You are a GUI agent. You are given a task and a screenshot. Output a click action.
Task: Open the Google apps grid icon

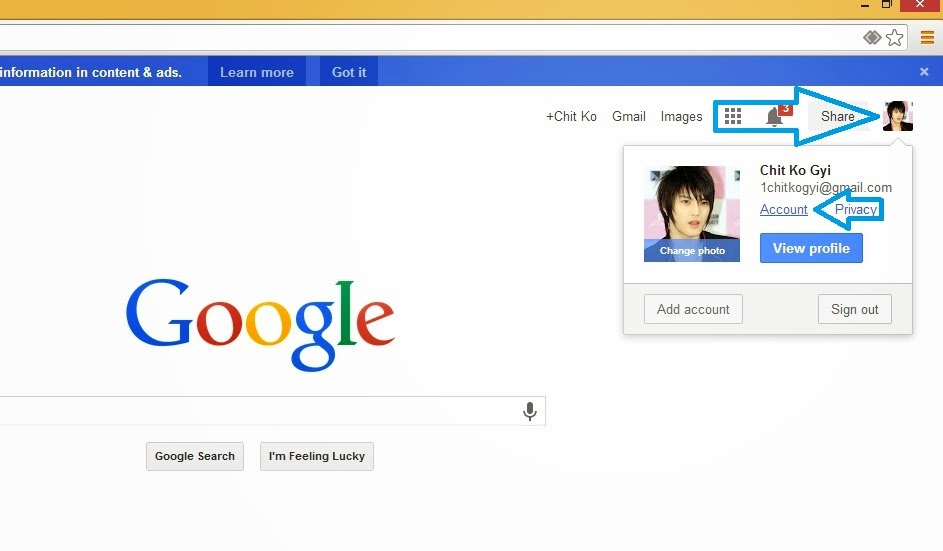(733, 116)
